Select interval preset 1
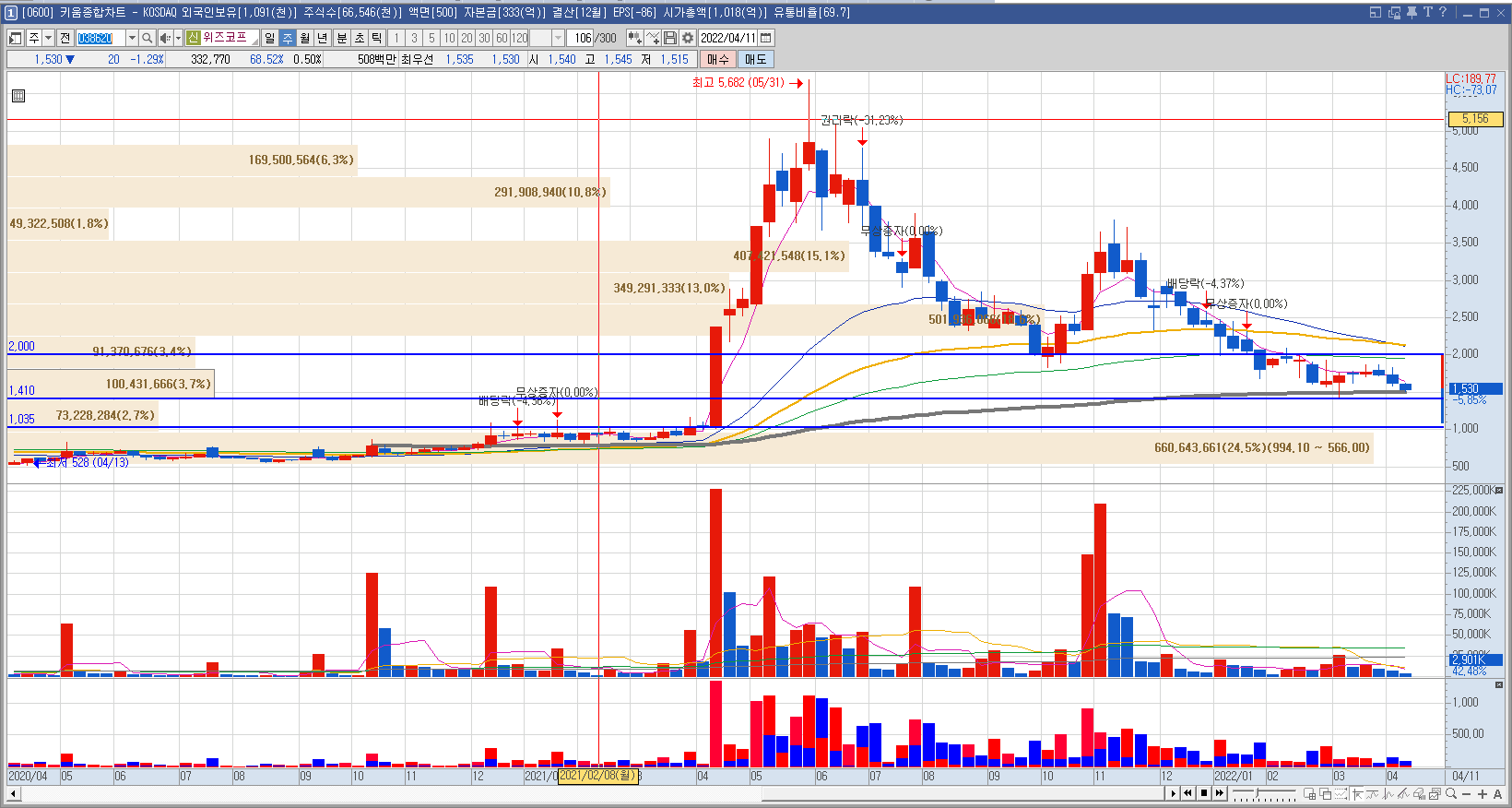Image resolution: width=1512 pixels, height=808 pixels. (396, 38)
